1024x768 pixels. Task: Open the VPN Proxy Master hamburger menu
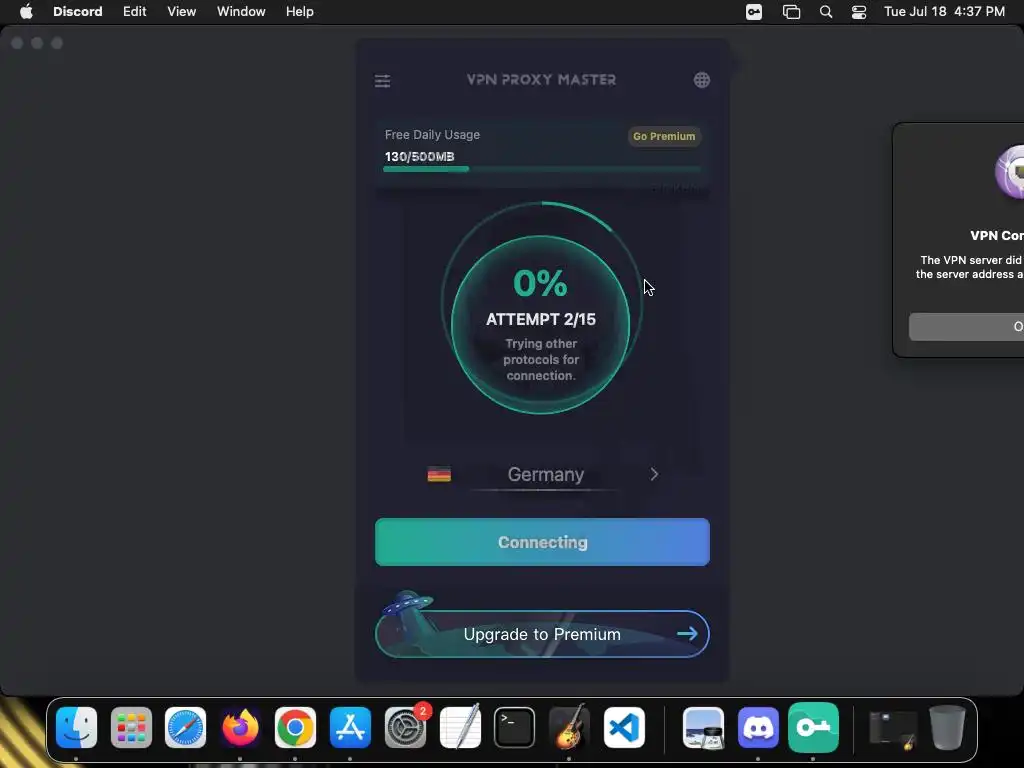tap(383, 81)
